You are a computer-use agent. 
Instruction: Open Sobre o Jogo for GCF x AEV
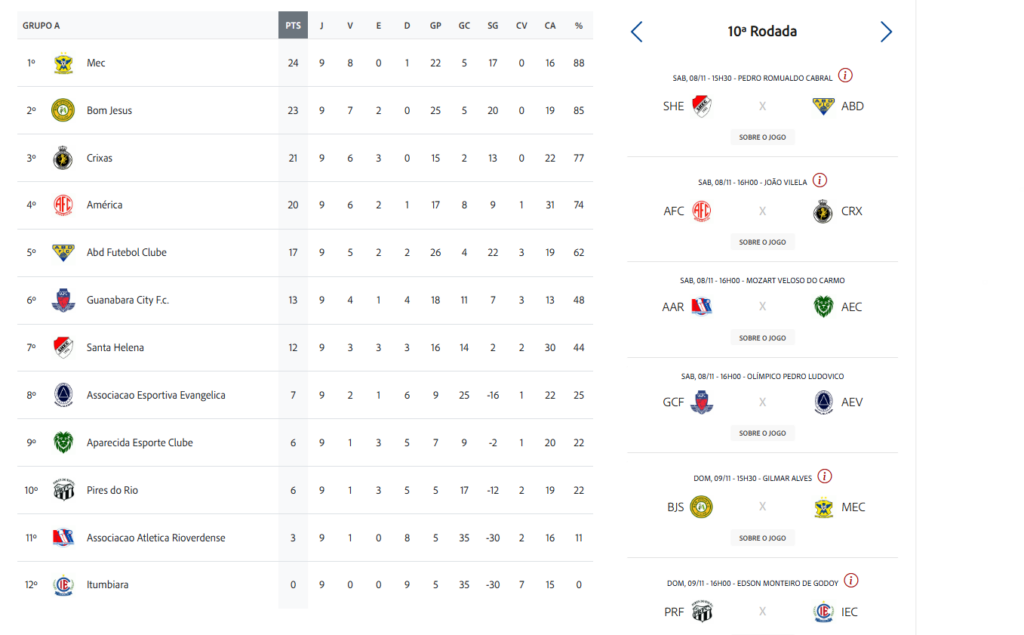click(x=762, y=433)
